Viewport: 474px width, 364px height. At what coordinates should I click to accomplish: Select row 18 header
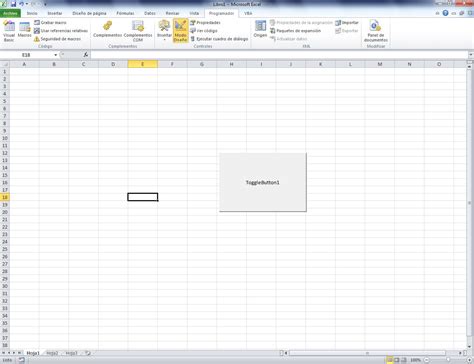point(5,197)
